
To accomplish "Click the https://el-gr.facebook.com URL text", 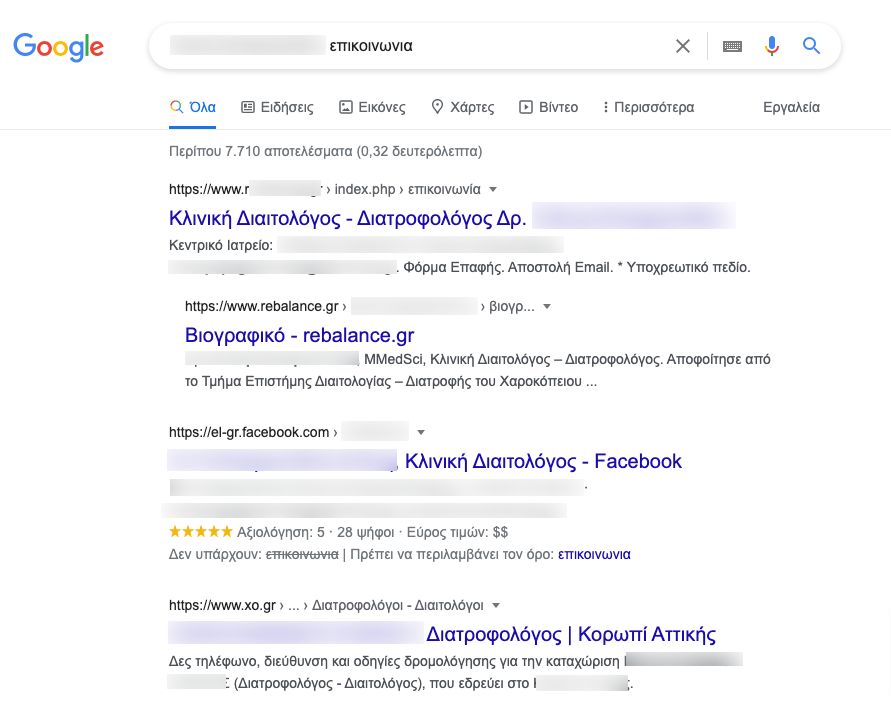I will click(x=249, y=433).
